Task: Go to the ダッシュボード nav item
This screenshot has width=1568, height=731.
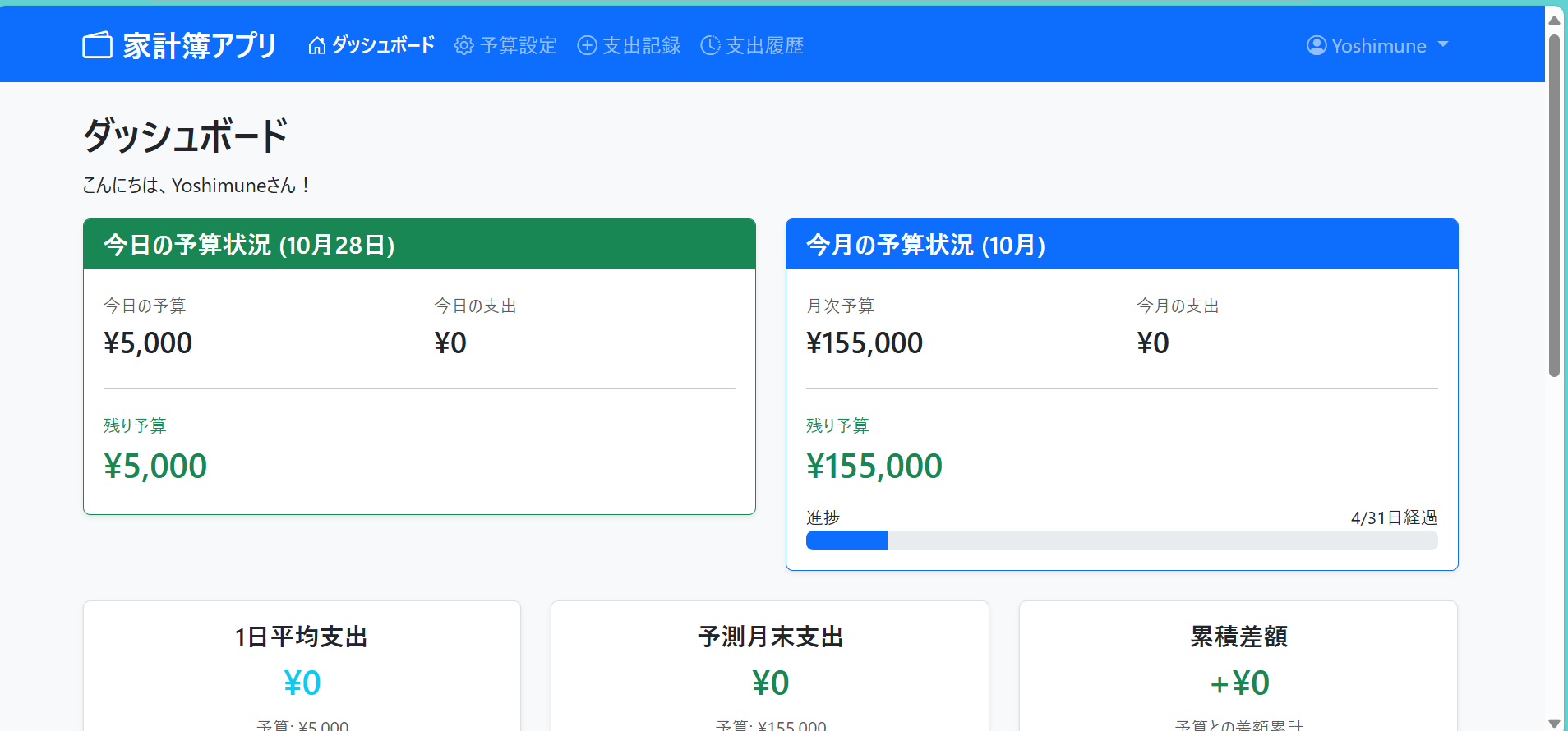Action: [371, 45]
